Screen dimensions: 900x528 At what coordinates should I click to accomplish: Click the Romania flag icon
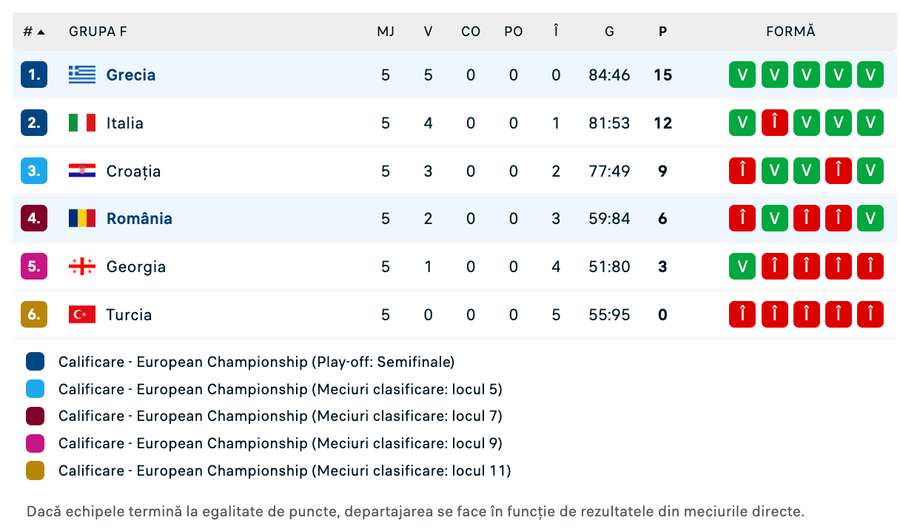(82, 219)
